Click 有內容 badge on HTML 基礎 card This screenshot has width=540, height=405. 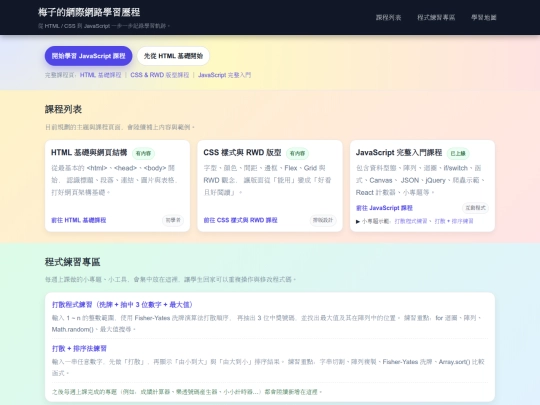click(143, 153)
